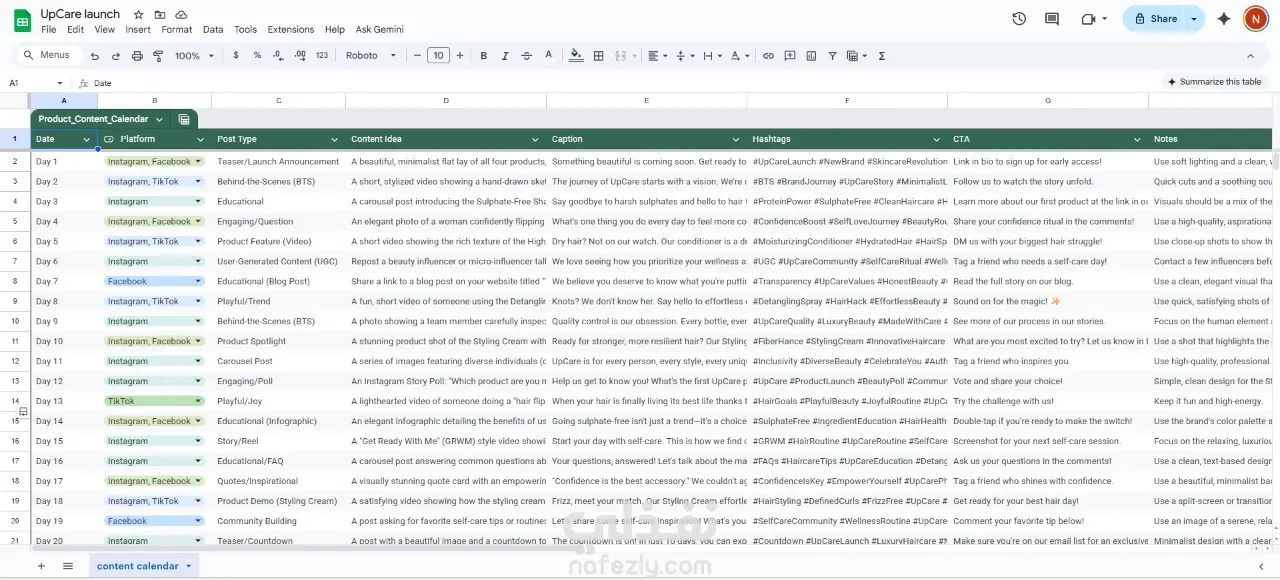Create a filter
This screenshot has height=580, width=1280.
pos(832,56)
